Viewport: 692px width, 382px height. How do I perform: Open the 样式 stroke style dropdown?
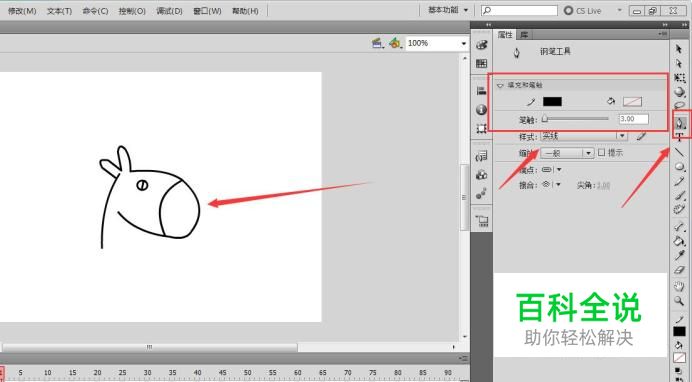pyautogui.click(x=584, y=136)
